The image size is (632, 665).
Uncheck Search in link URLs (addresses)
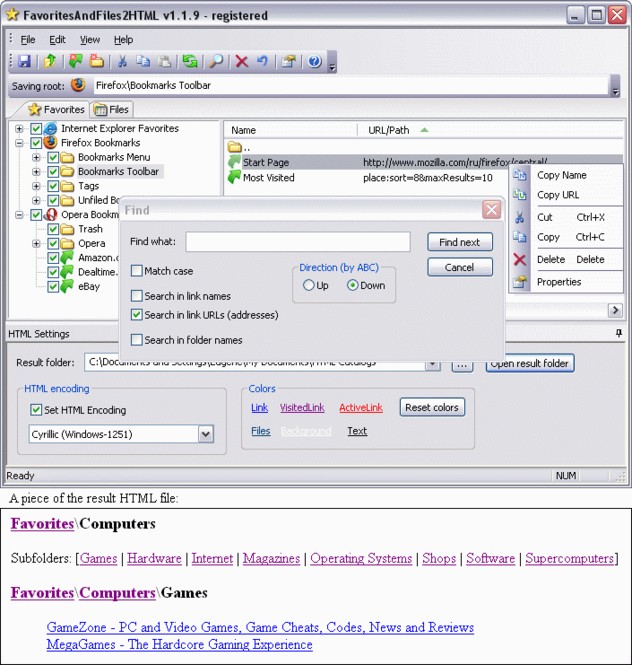click(x=137, y=315)
